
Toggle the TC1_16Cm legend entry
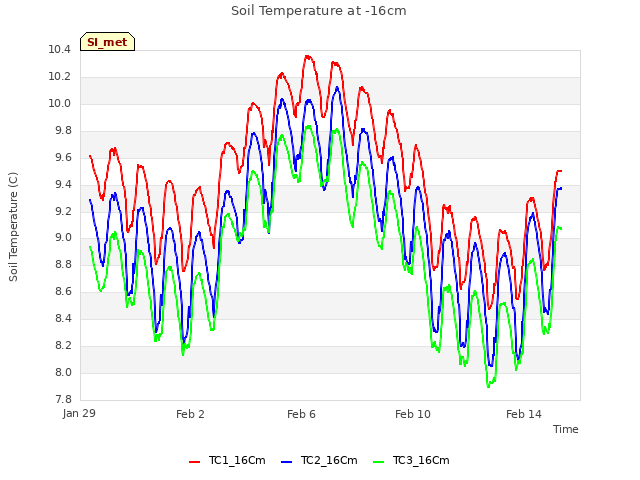point(227,460)
